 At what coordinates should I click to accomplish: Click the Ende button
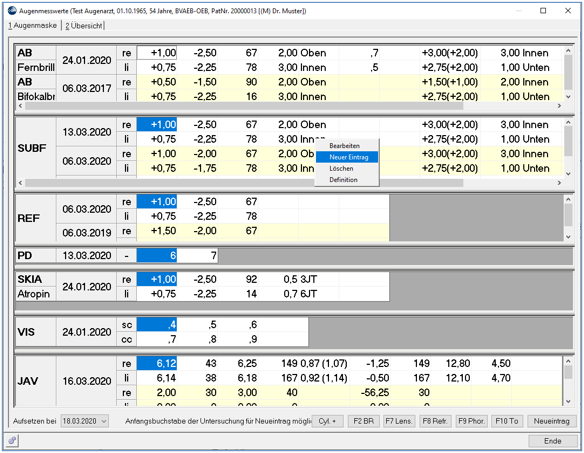[x=552, y=441]
